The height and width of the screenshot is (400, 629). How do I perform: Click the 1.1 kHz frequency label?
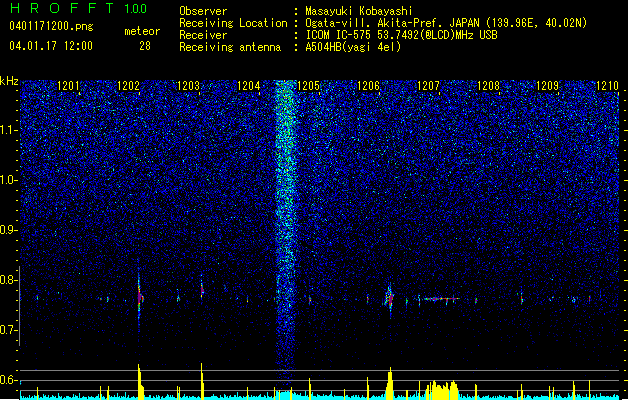(x=9, y=130)
